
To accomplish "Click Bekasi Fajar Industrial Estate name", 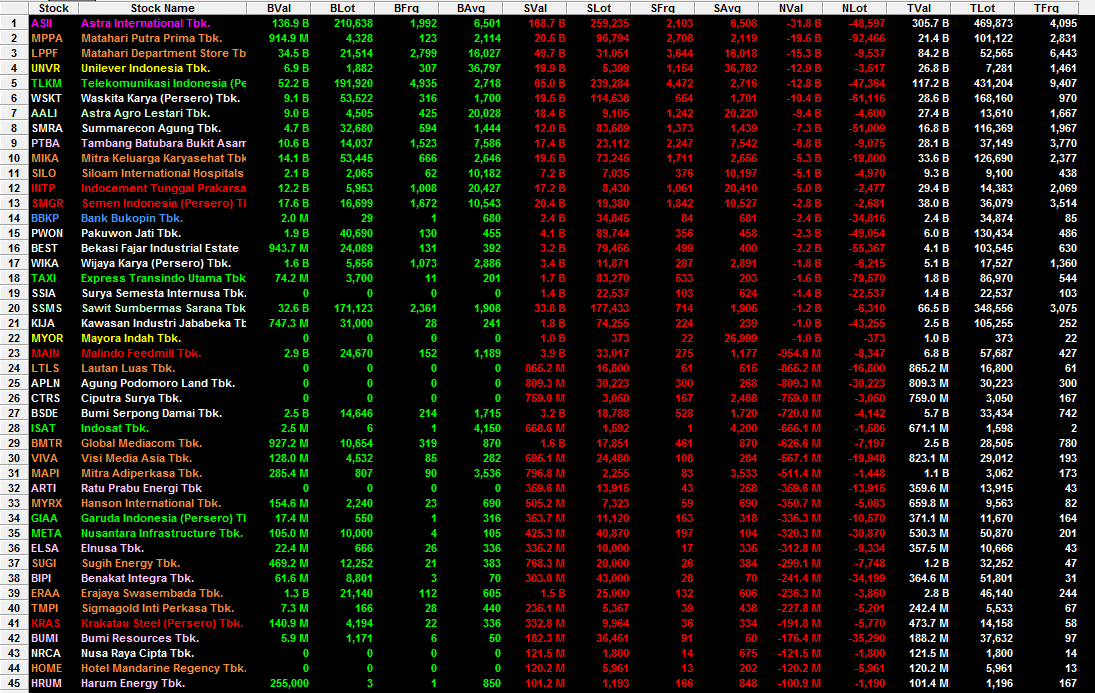I will point(160,249).
